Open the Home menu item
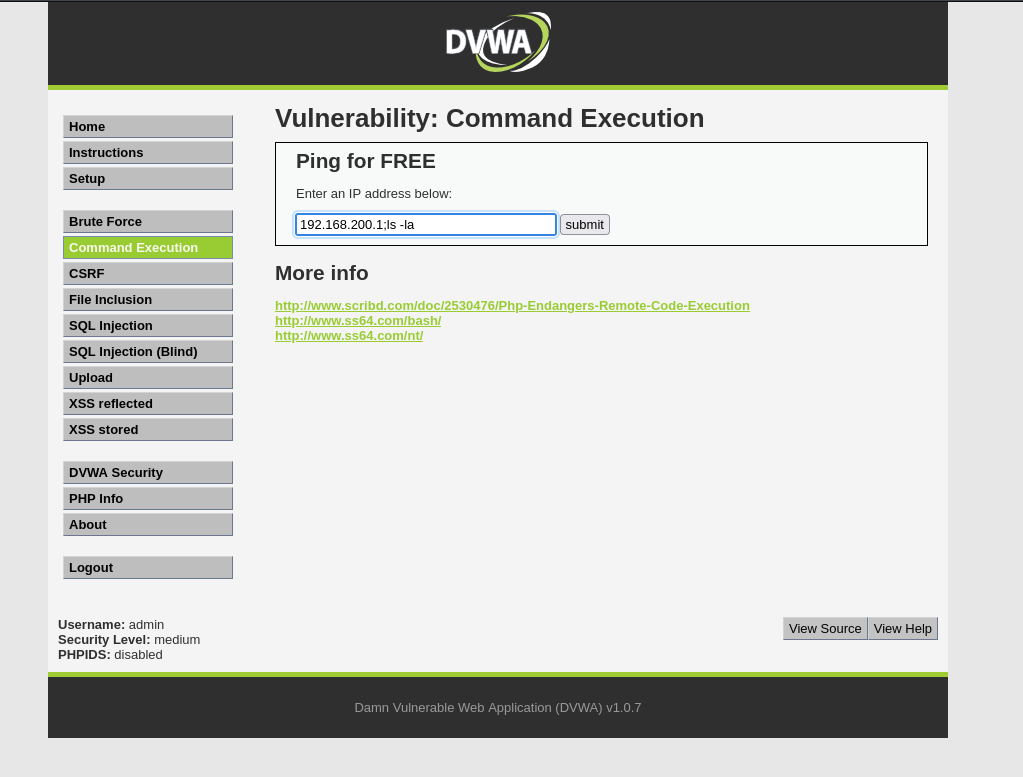 click(148, 127)
